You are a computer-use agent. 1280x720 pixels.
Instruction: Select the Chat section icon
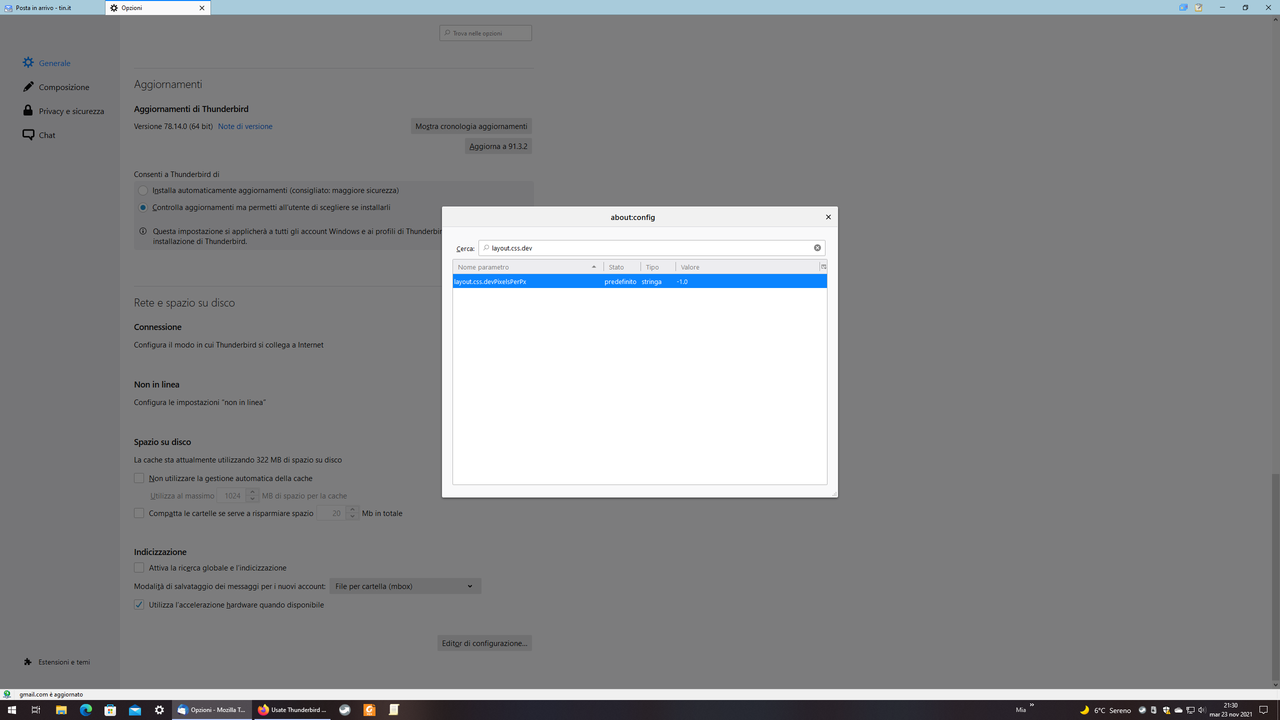pyautogui.click(x=28, y=134)
